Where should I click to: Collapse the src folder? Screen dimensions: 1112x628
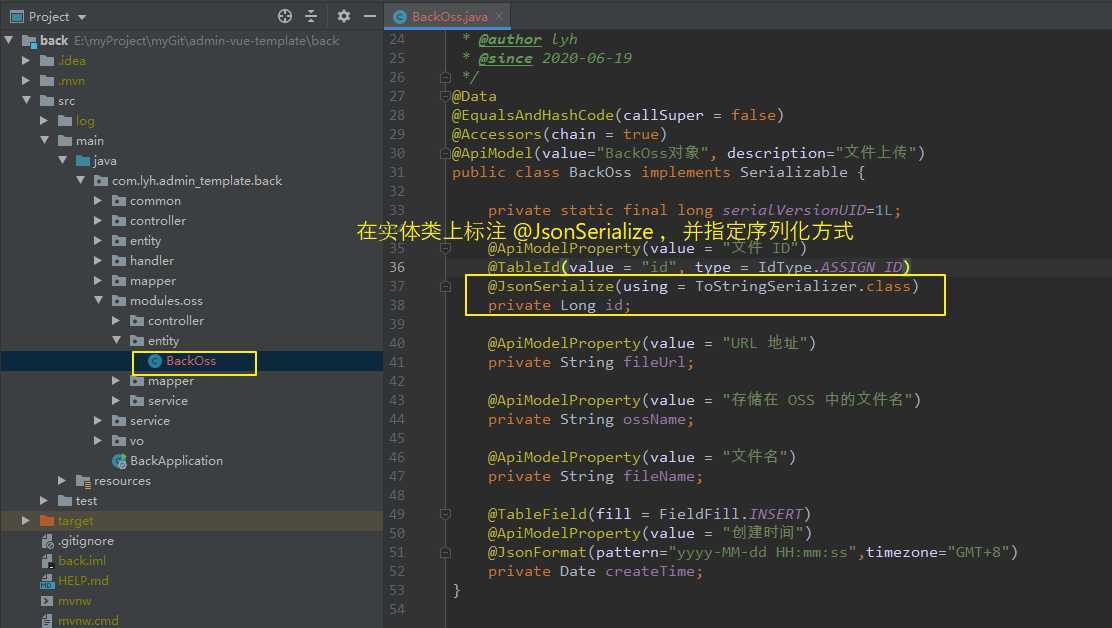coord(26,100)
